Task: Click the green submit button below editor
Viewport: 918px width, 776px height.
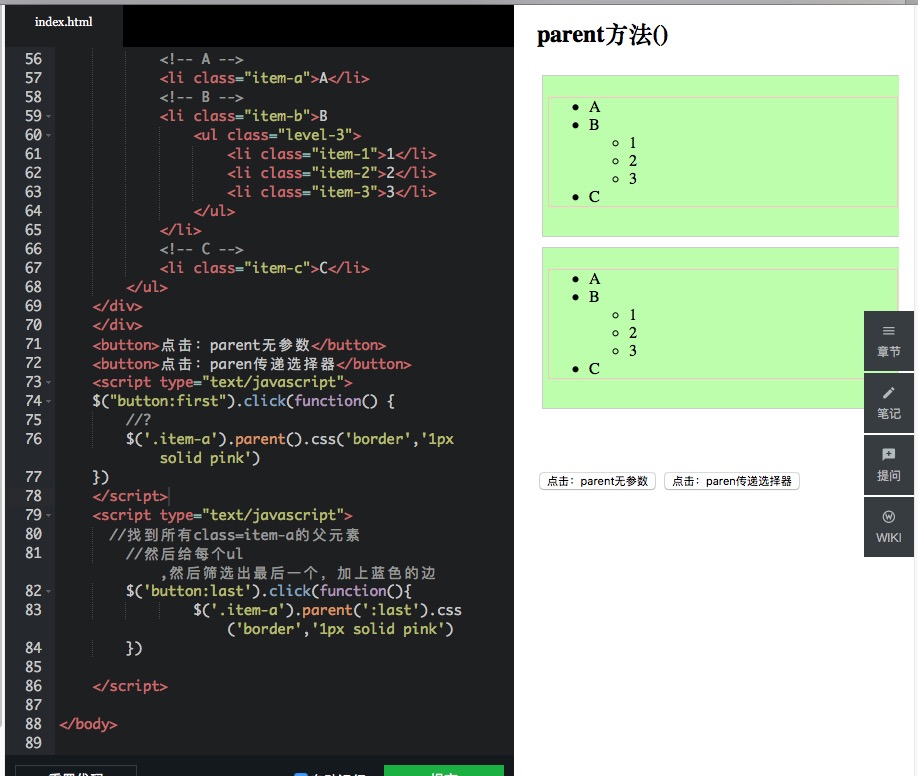Action: (443, 771)
